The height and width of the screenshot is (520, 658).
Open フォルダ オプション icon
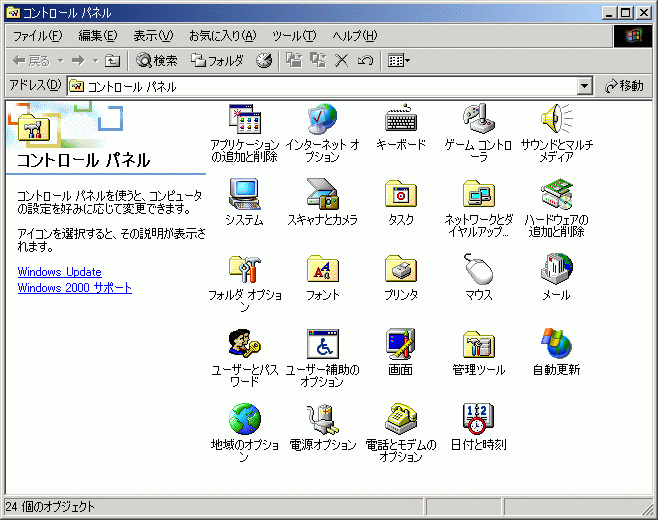pos(245,269)
